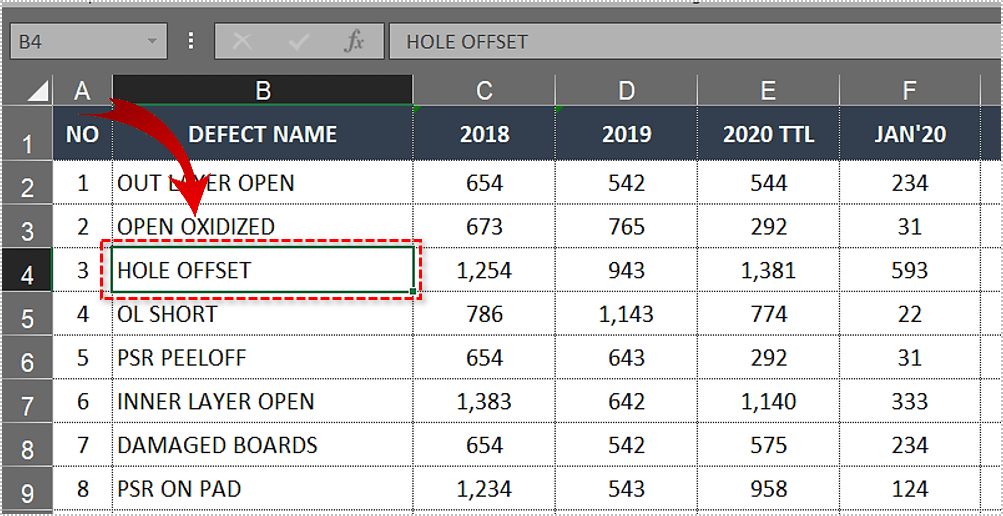Select row 4 header
This screenshot has width=1003, height=516.
[x=27, y=272]
